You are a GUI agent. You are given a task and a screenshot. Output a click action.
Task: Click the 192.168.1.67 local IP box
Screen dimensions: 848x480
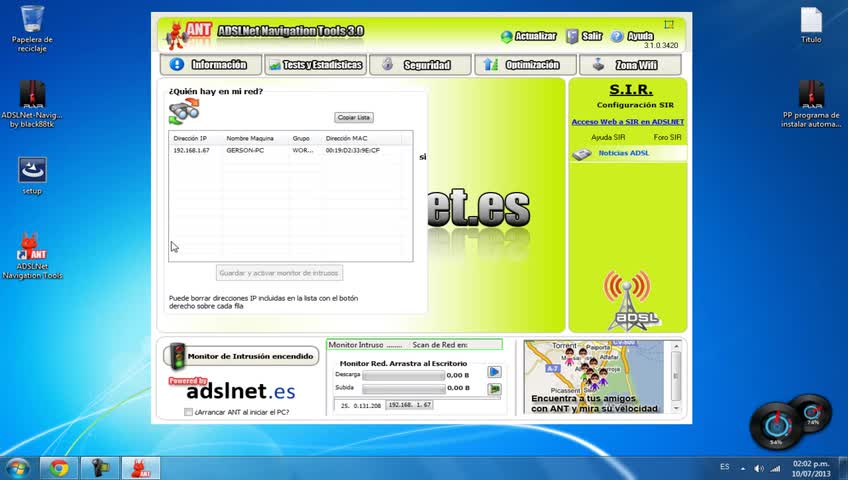[409, 405]
